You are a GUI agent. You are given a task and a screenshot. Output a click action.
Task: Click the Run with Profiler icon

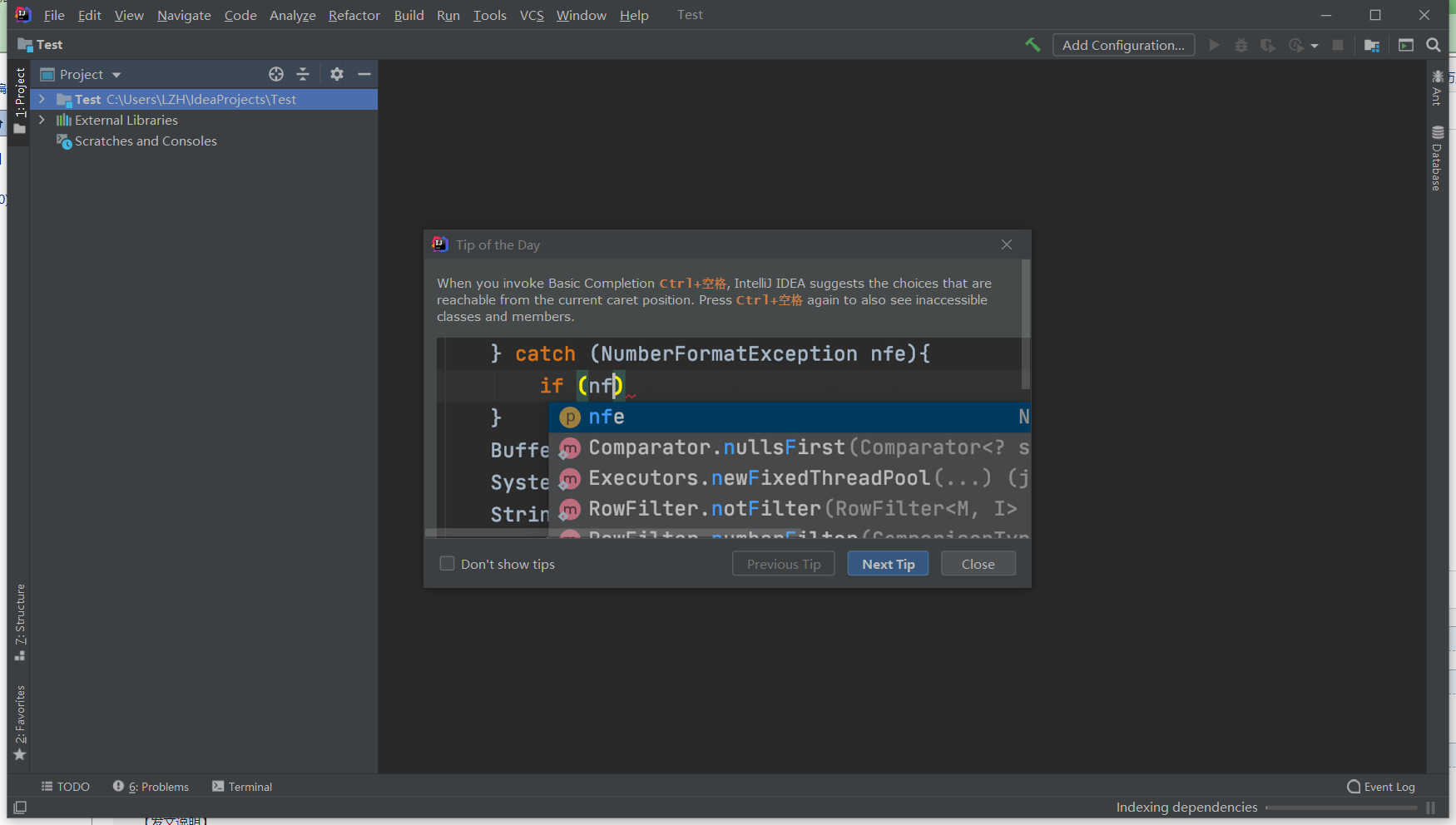[1295, 45]
